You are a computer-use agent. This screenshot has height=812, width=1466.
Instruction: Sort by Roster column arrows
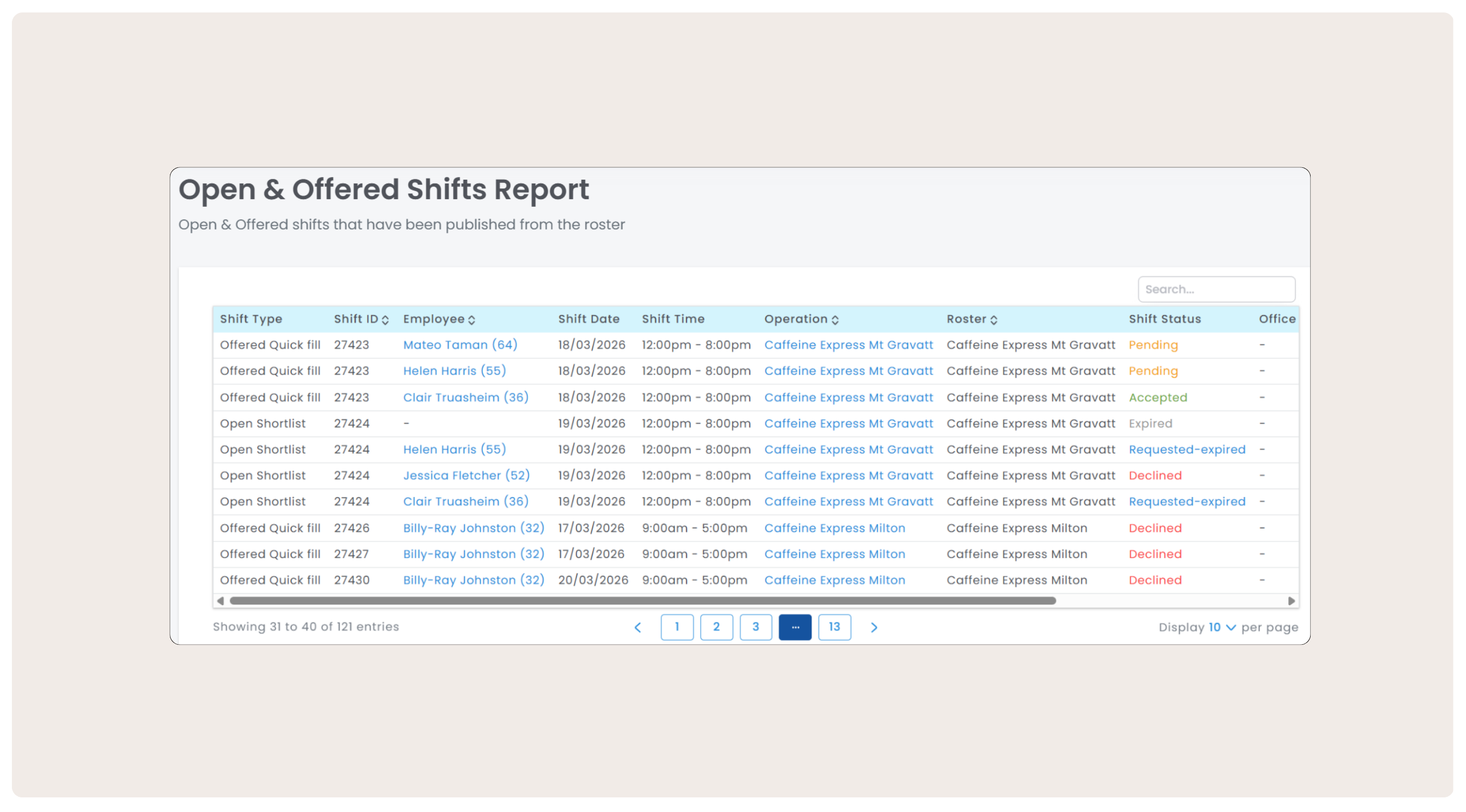(993, 320)
